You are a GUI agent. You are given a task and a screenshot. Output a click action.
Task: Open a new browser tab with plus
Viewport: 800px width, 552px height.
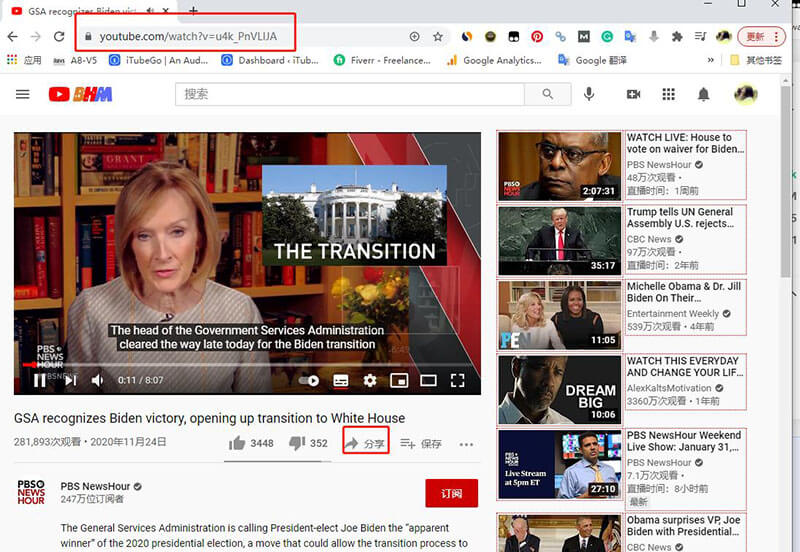coord(193,10)
